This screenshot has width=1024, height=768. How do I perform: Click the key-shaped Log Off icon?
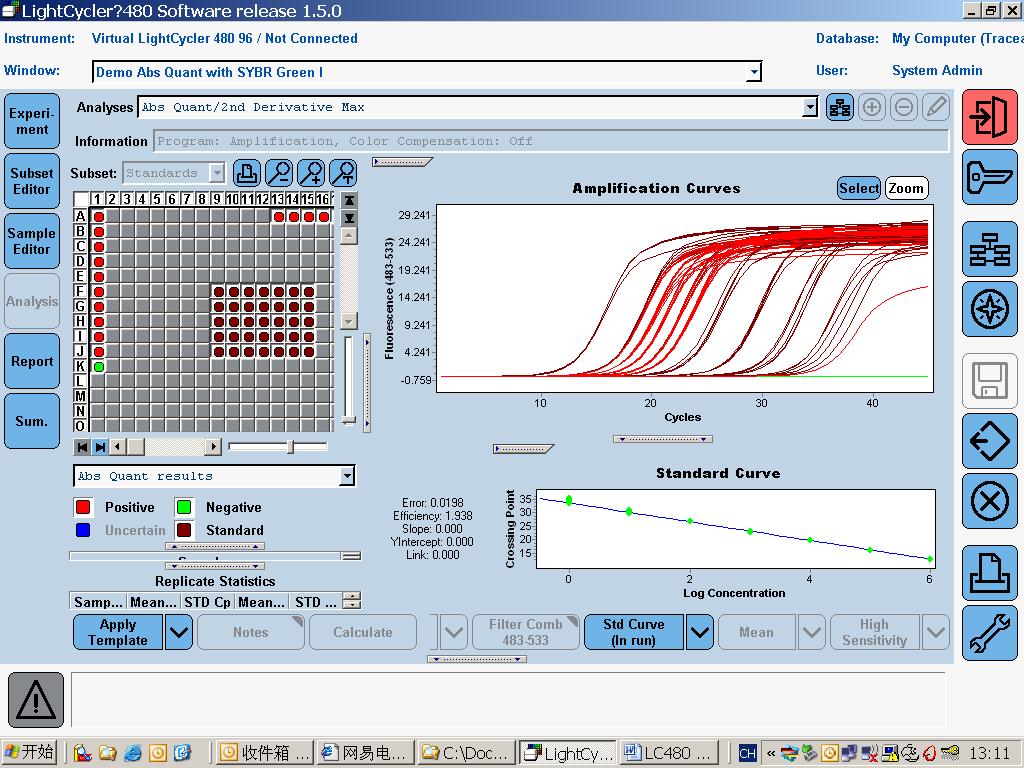click(989, 177)
